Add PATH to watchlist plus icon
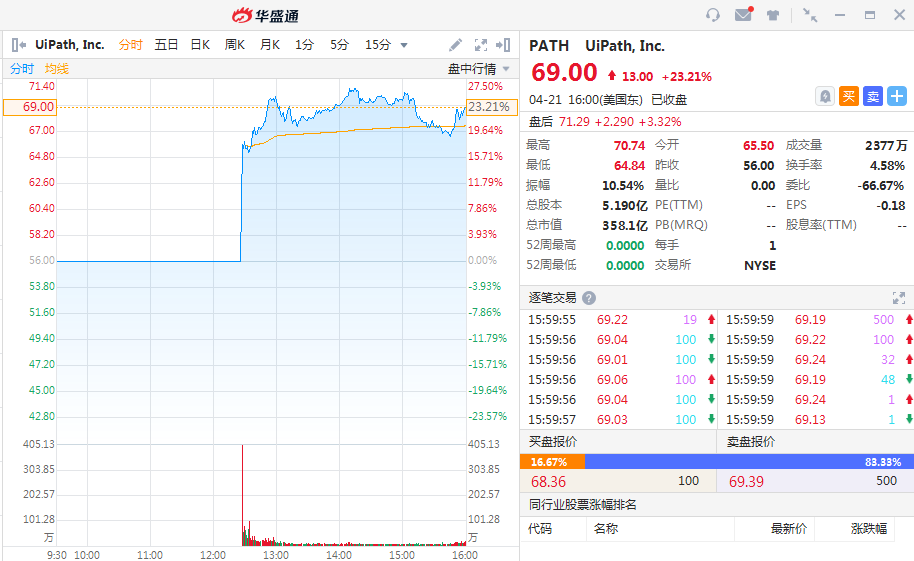 click(897, 96)
